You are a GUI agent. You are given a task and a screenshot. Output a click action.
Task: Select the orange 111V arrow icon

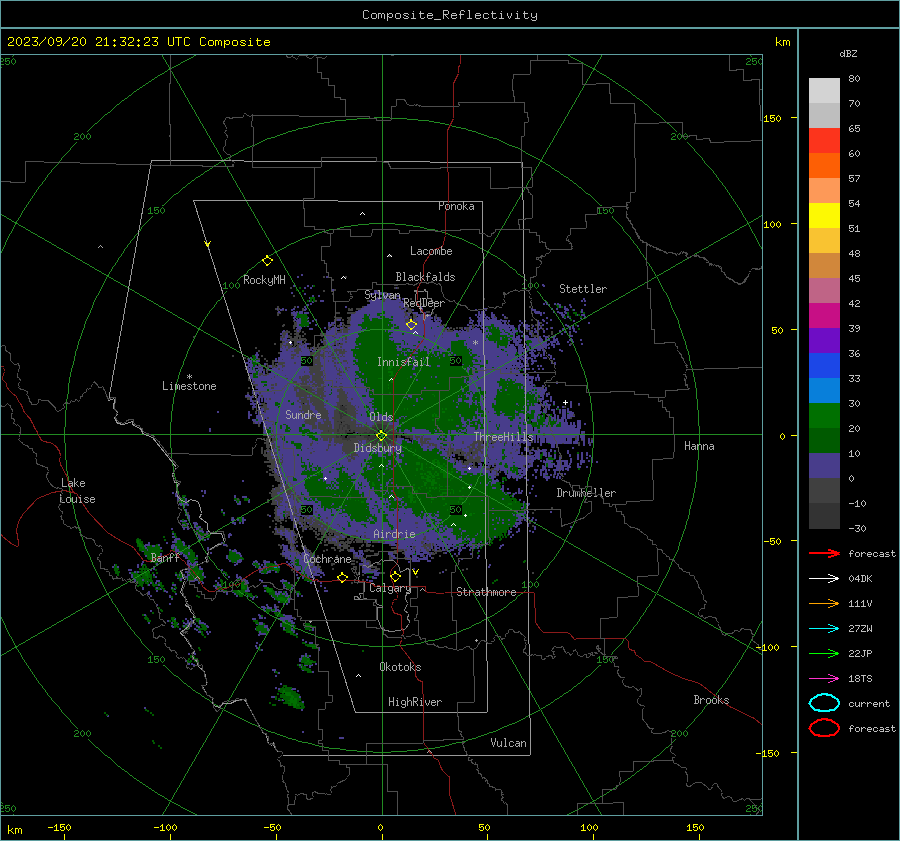[x=824, y=603]
